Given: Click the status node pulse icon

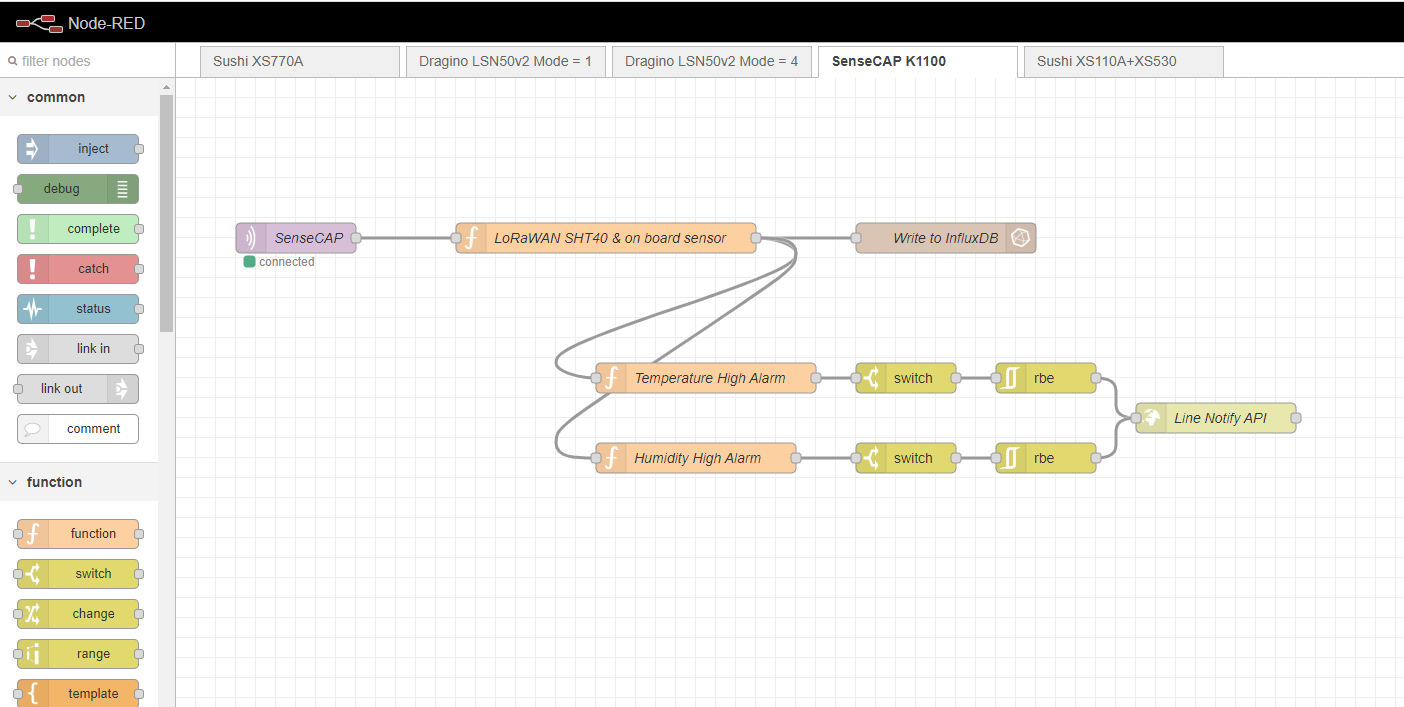Looking at the screenshot, I should coord(32,309).
